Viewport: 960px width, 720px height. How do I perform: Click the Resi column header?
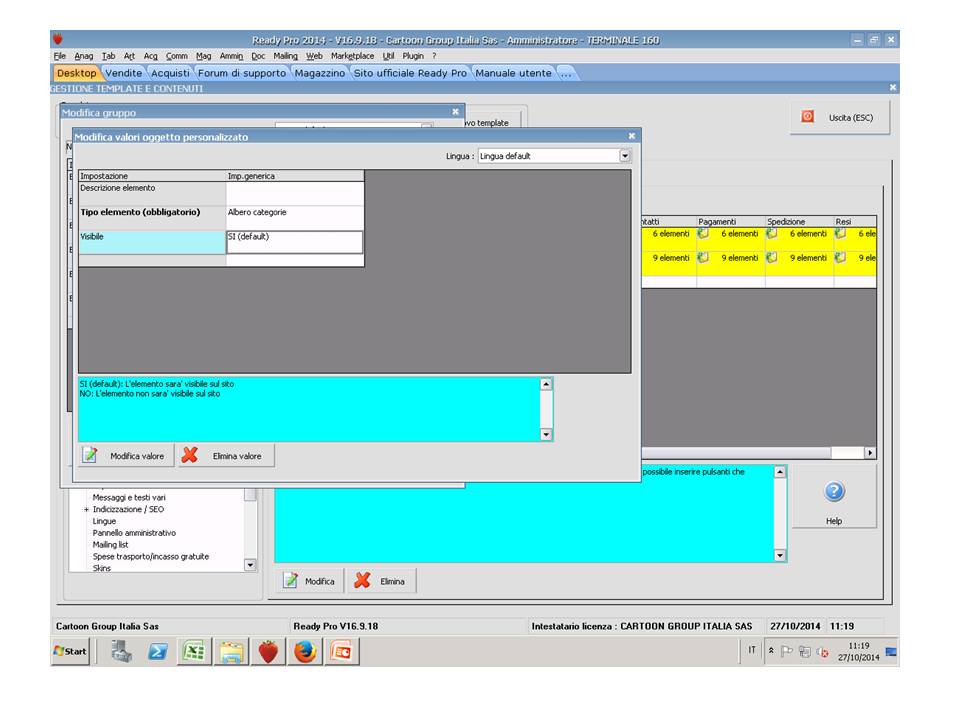pyautogui.click(x=855, y=222)
